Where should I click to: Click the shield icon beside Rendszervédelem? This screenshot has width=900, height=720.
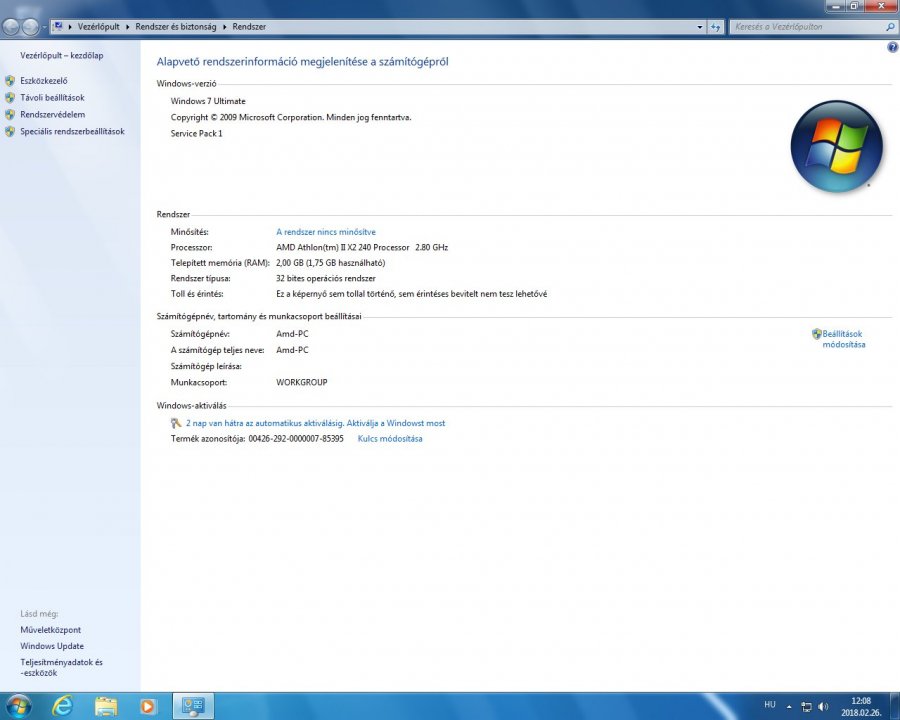point(10,114)
